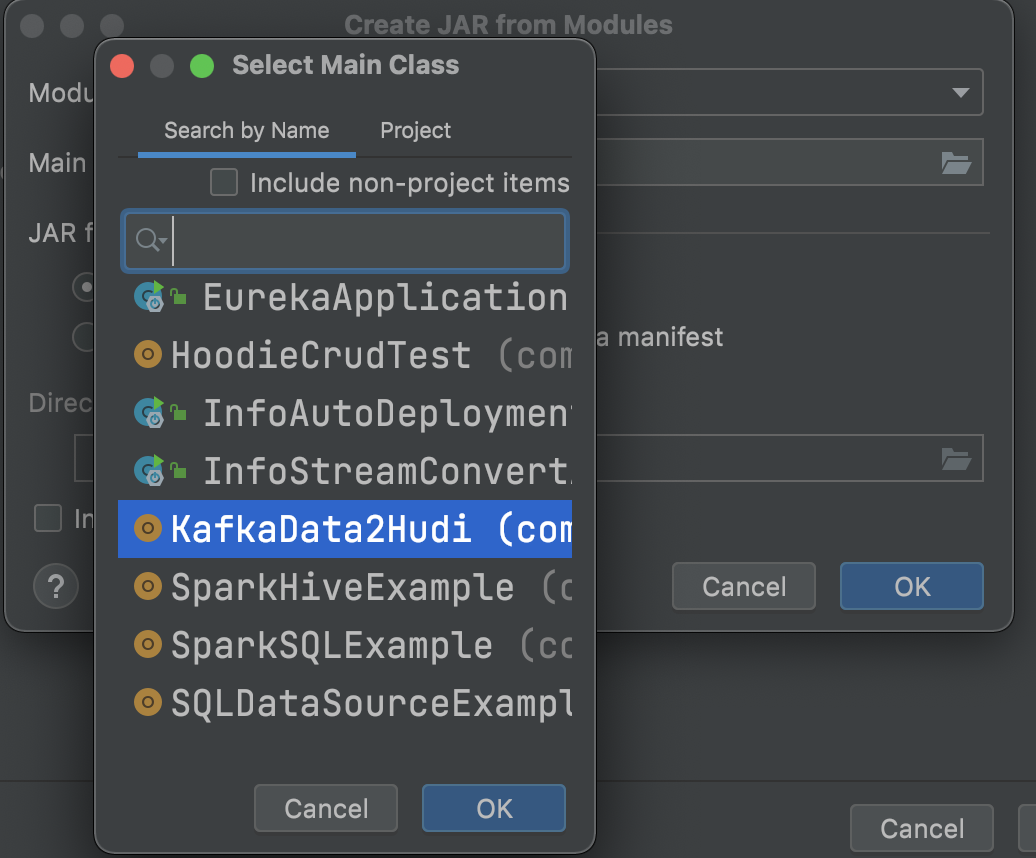Image resolution: width=1036 pixels, height=858 pixels.
Task: Open the help question mark button
Action: 56,586
